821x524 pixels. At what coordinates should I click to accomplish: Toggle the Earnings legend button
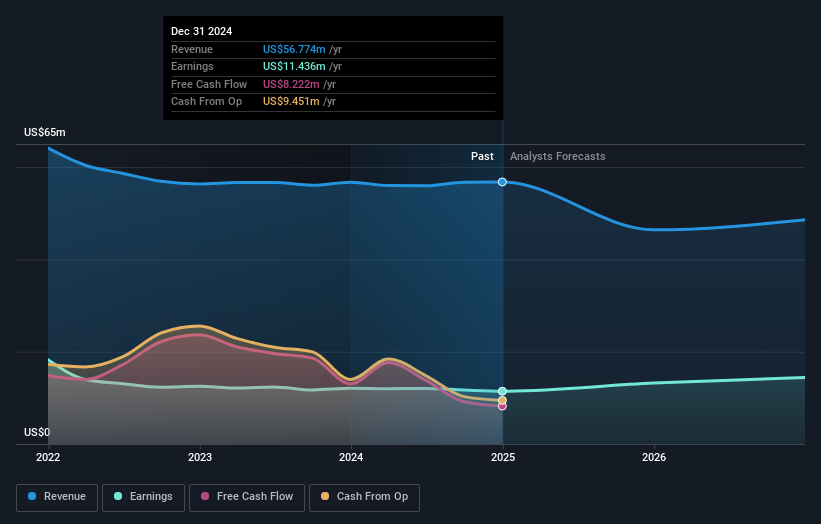point(143,497)
